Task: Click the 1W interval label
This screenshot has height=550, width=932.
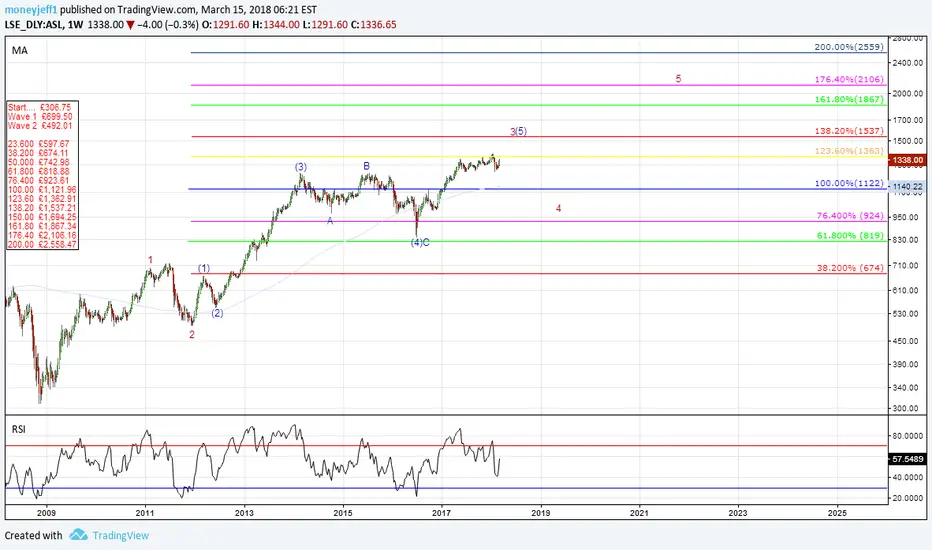Action: point(75,24)
